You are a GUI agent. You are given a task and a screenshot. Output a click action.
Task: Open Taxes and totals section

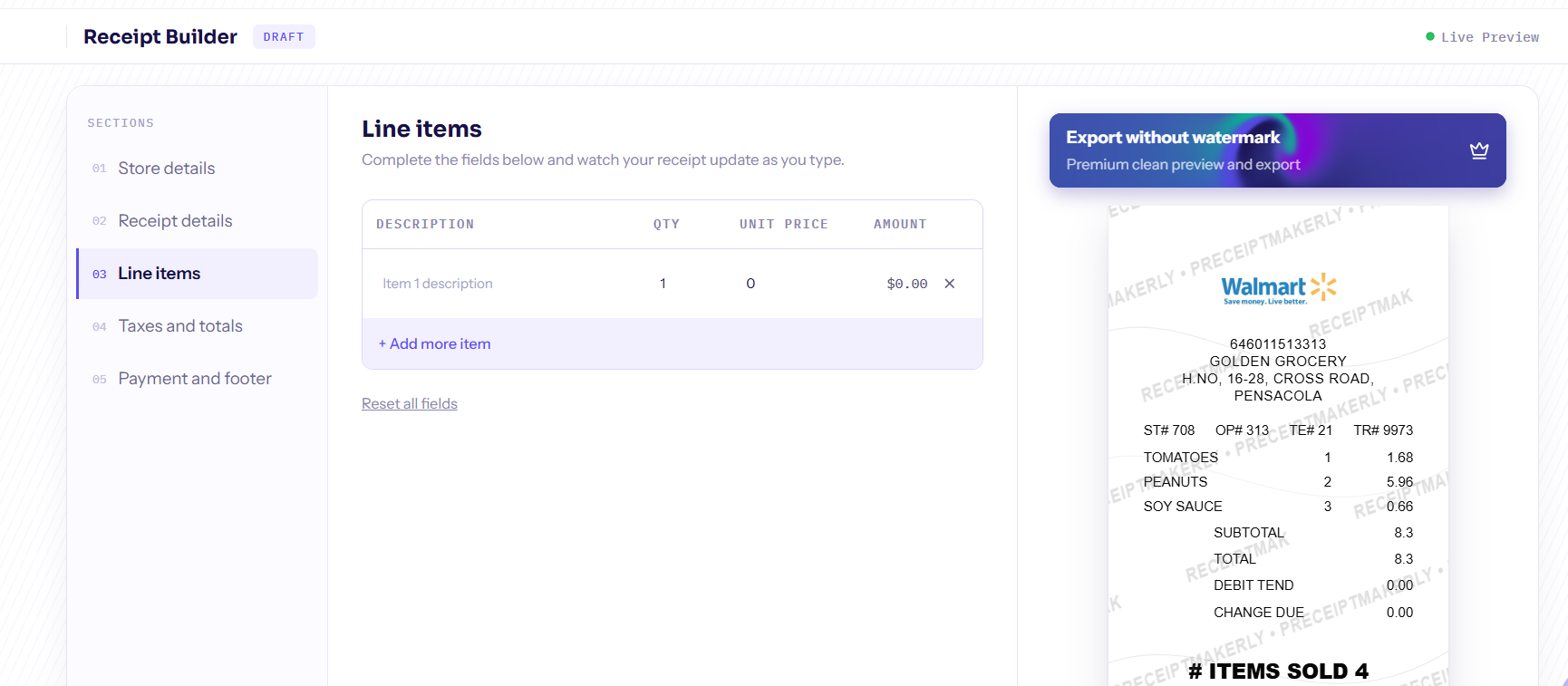(198, 326)
